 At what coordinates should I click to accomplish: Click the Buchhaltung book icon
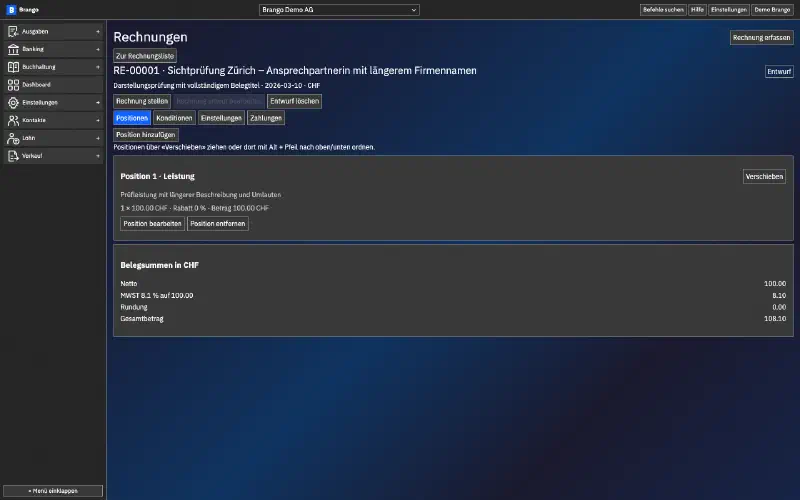pos(13,67)
